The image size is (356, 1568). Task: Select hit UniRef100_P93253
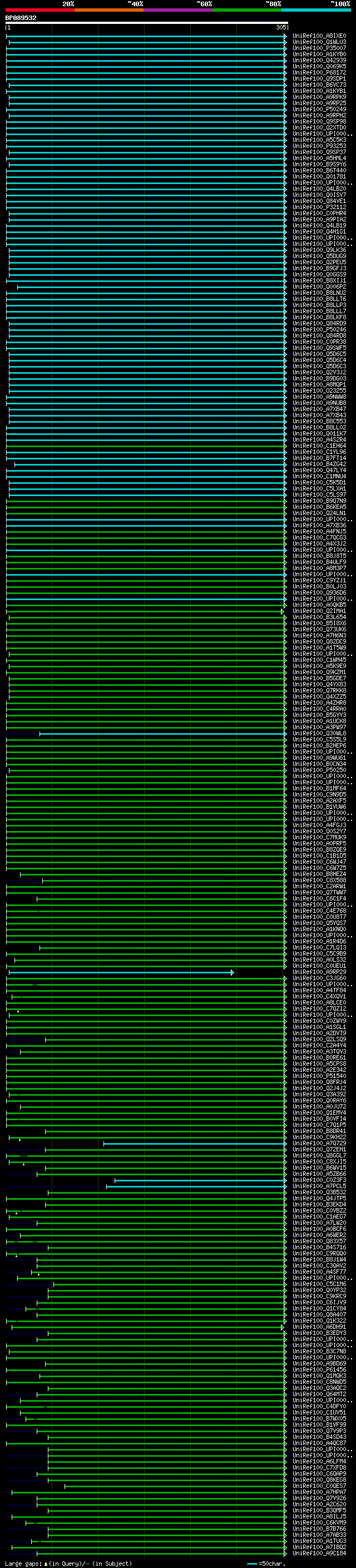[319, 146]
